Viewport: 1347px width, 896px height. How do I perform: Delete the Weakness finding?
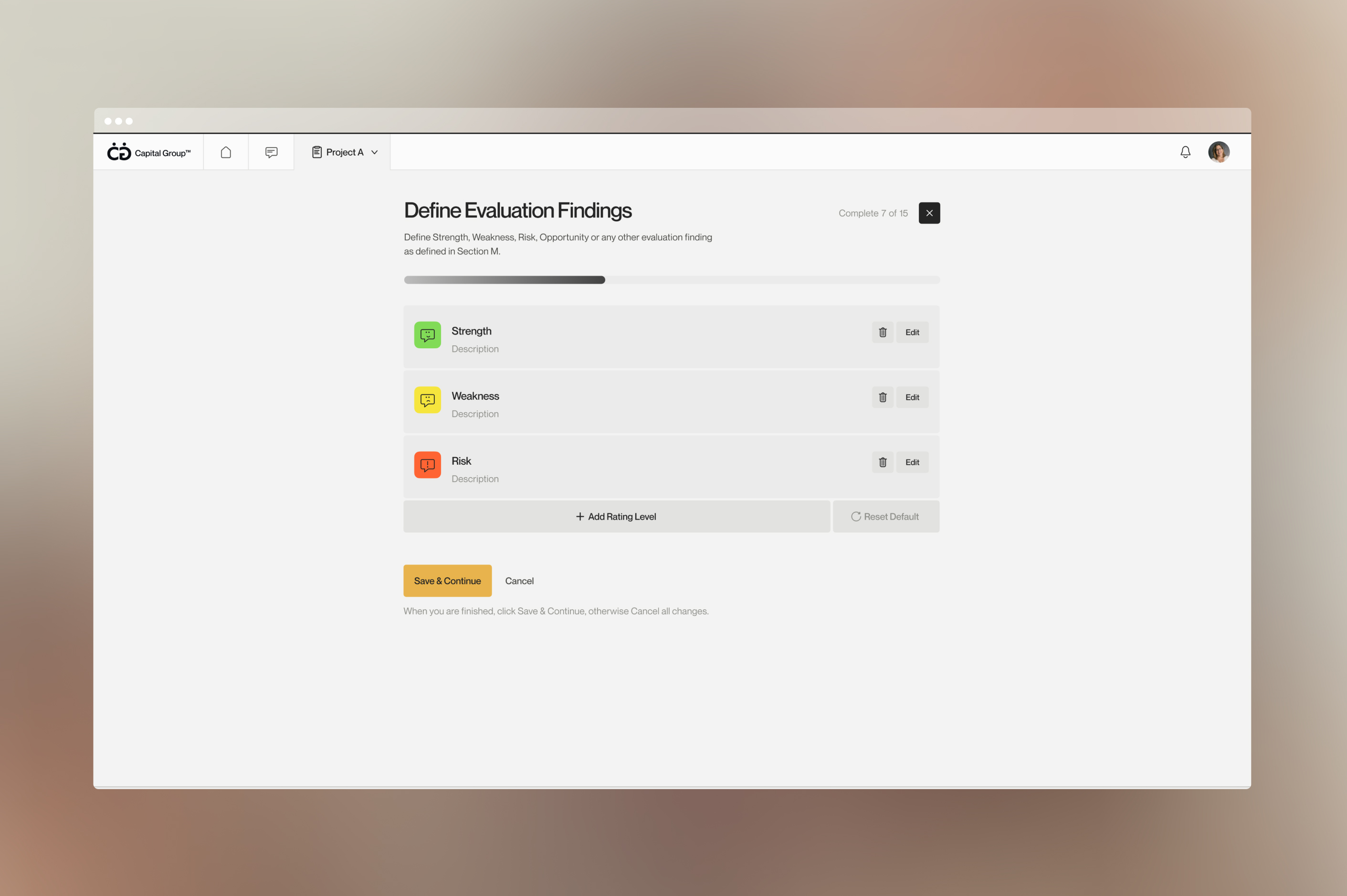tap(882, 397)
